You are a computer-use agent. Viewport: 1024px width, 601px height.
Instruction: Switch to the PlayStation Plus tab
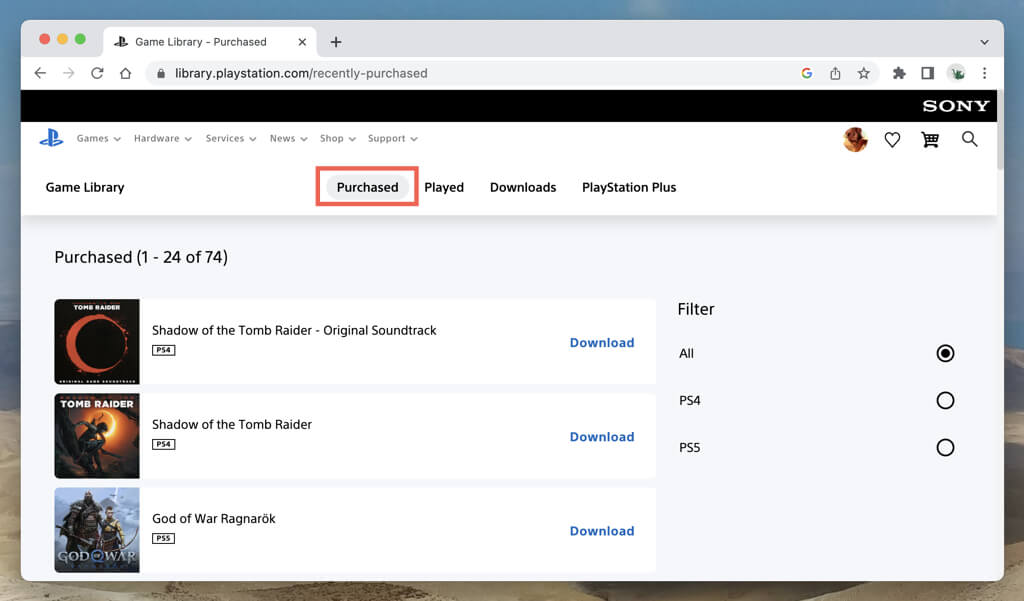(x=628, y=187)
